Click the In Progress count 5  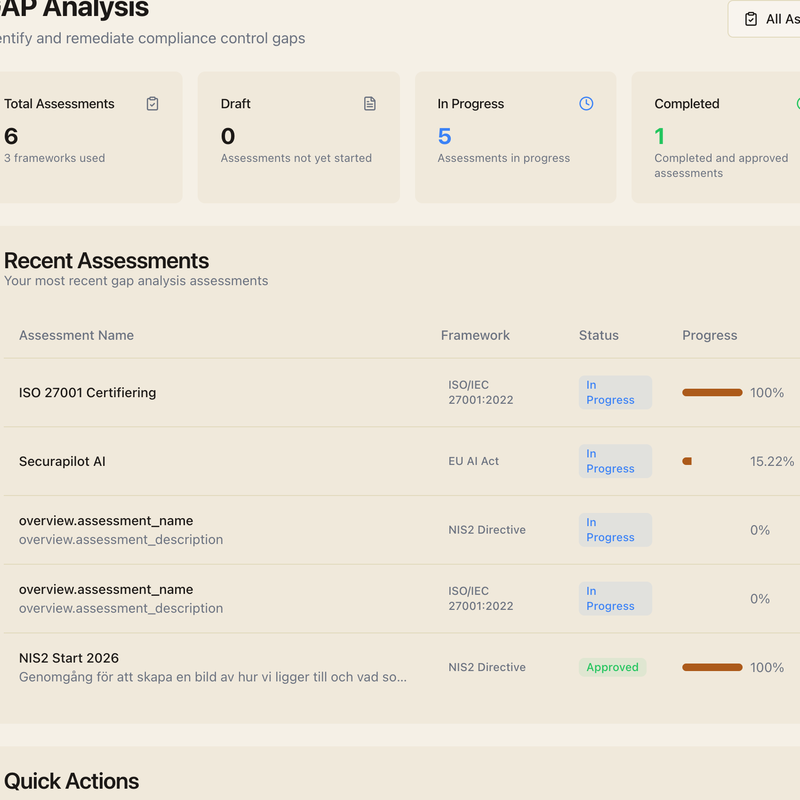tap(444, 136)
